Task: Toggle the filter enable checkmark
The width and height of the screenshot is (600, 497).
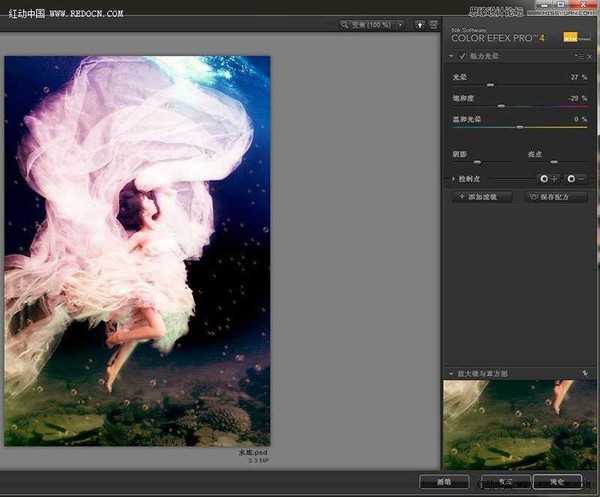Action: (x=462, y=57)
